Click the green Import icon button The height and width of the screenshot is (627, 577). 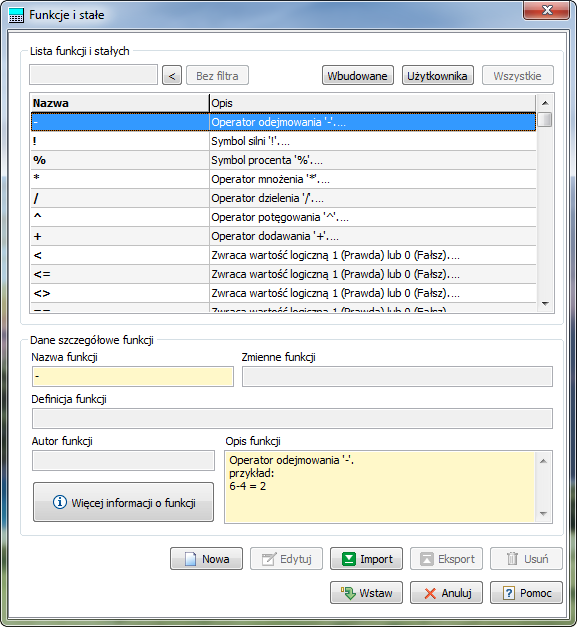click(349, 559)
